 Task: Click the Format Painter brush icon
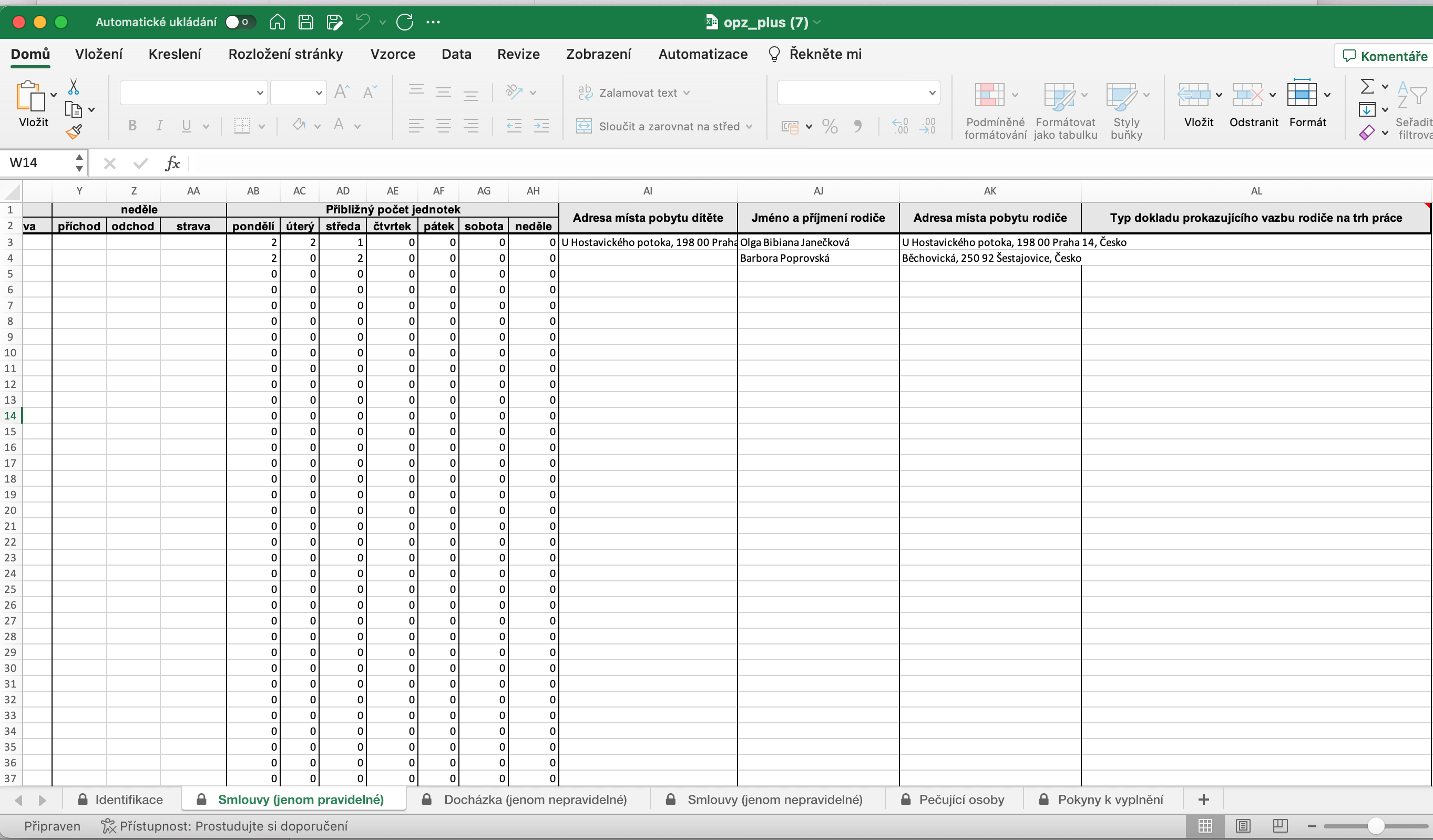tap(74, 132)
